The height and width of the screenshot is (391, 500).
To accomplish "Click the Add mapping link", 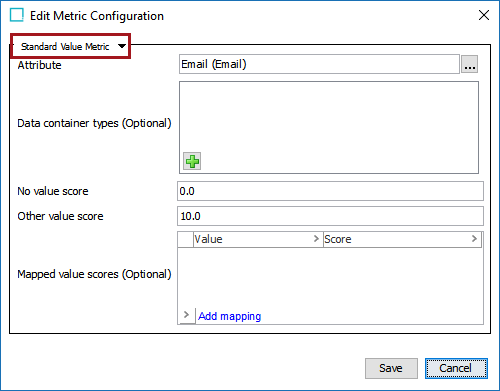I will [229, 316].
